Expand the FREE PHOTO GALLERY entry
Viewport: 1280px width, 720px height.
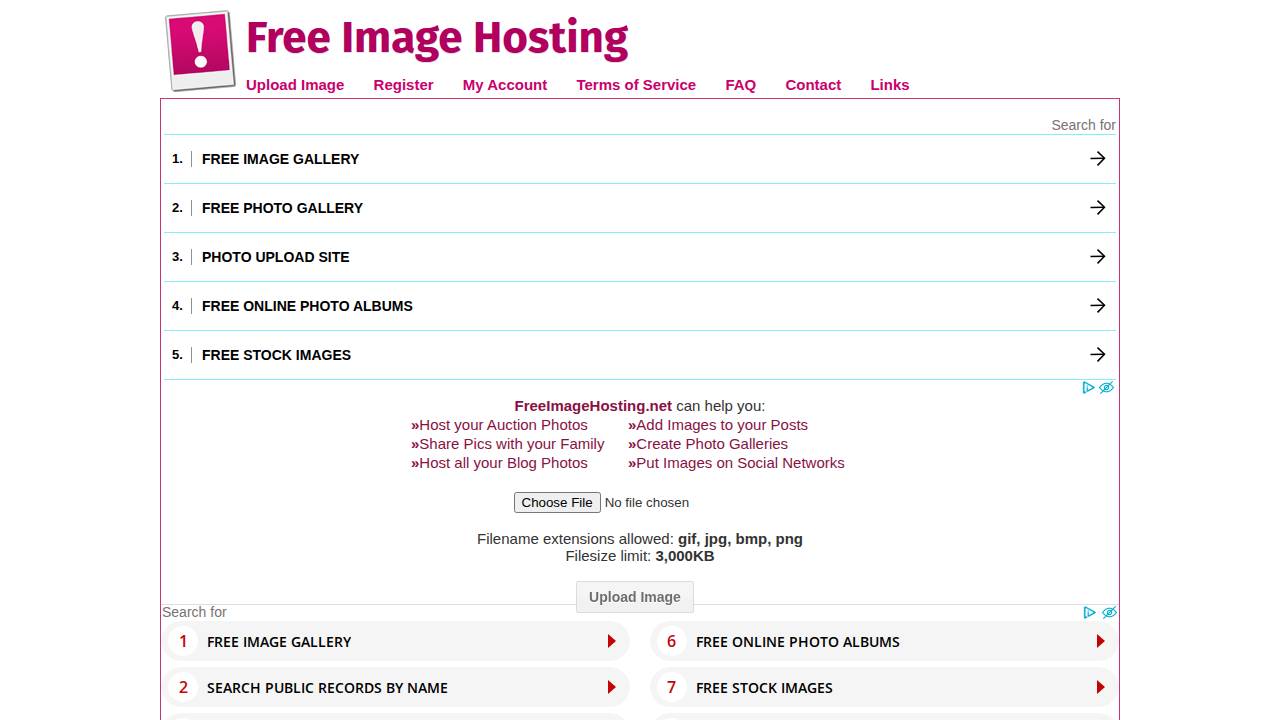282,207
